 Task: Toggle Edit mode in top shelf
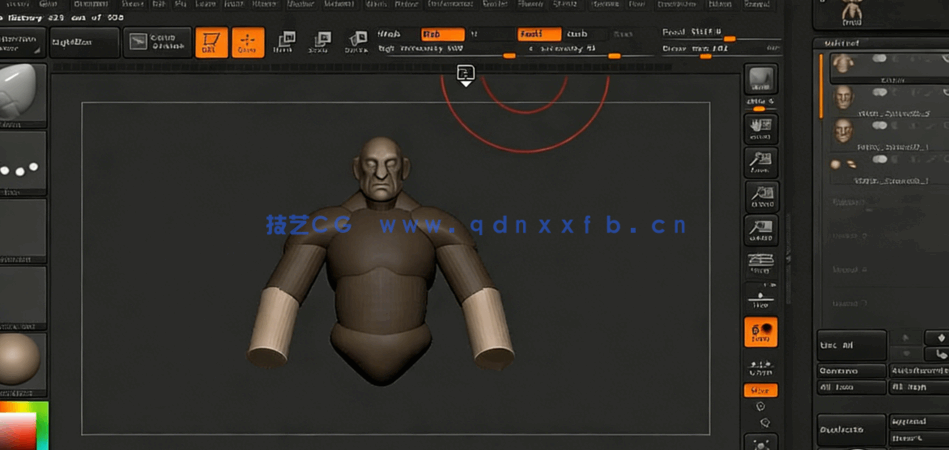[211, 42]
